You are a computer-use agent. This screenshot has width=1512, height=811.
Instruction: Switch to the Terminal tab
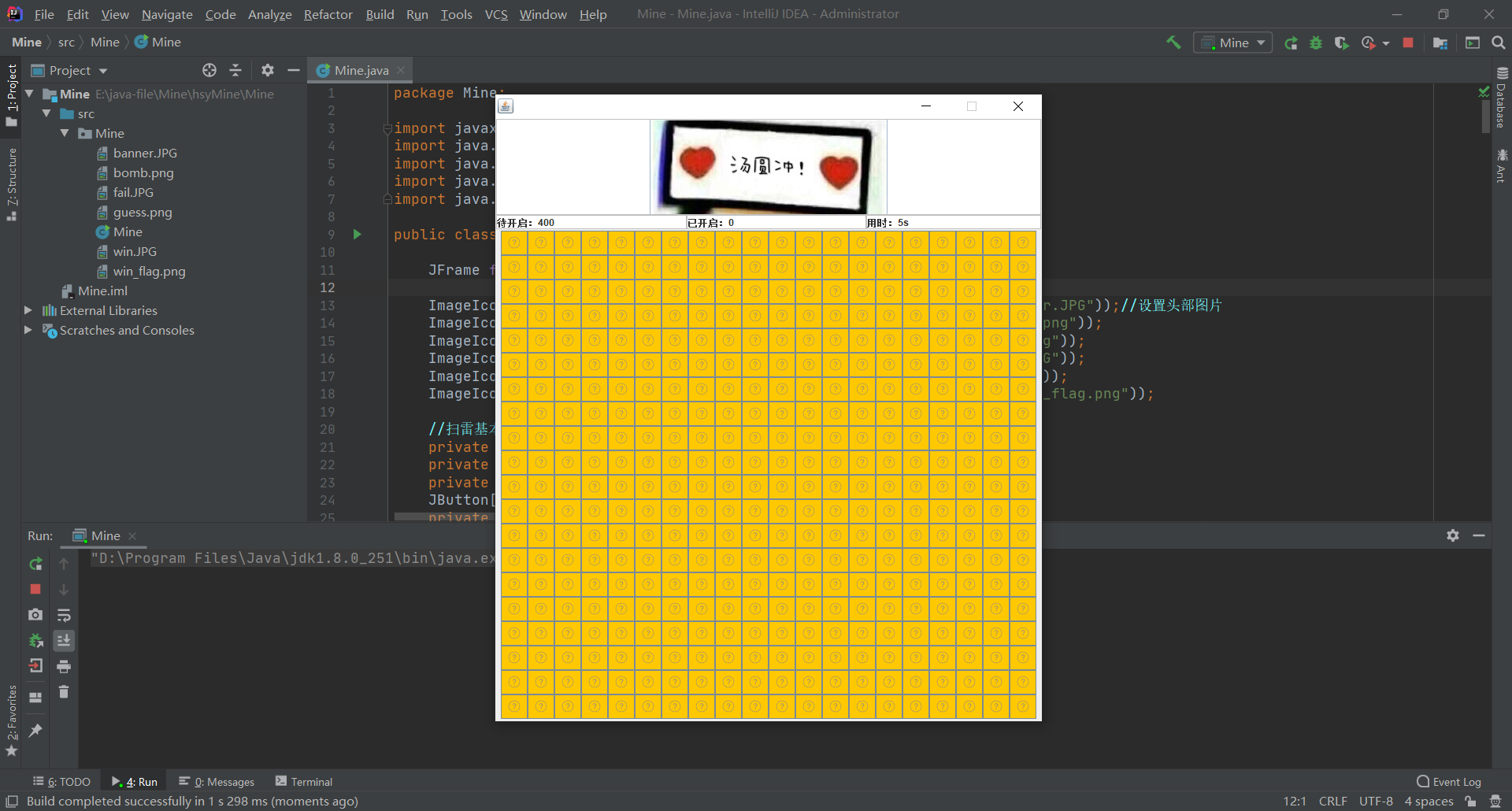coord(311,781)
